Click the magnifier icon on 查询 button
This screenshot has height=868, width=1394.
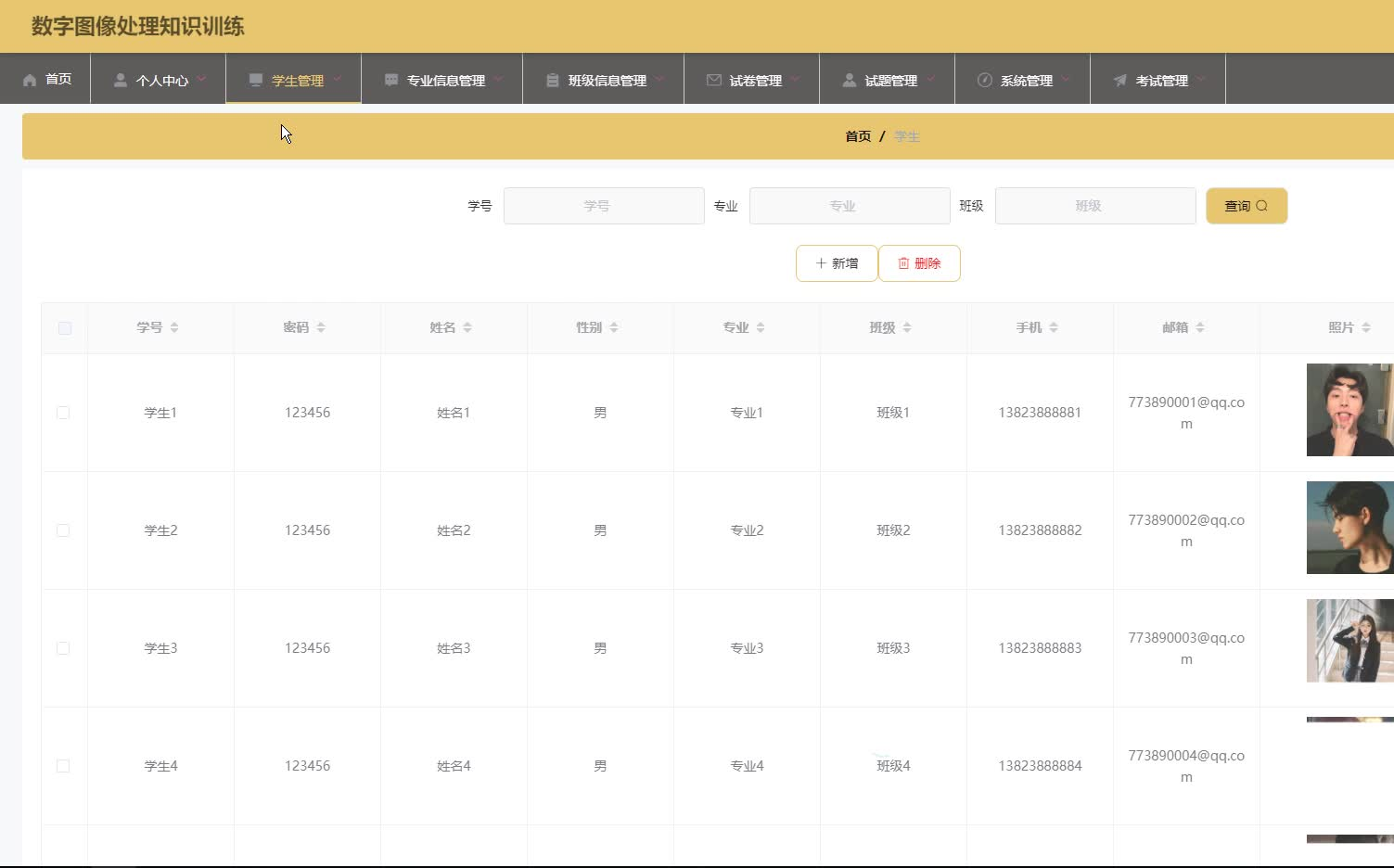(1261, 206)
